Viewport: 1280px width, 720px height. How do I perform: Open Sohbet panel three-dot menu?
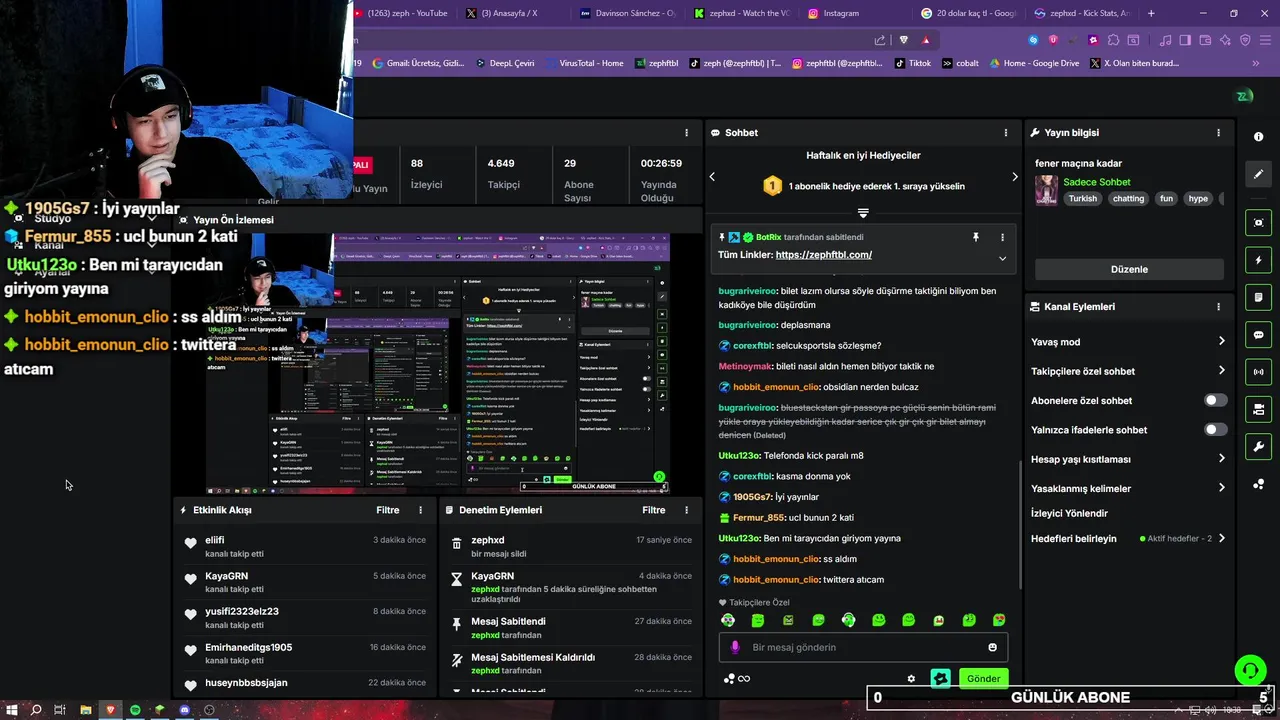coord(1006,132)
